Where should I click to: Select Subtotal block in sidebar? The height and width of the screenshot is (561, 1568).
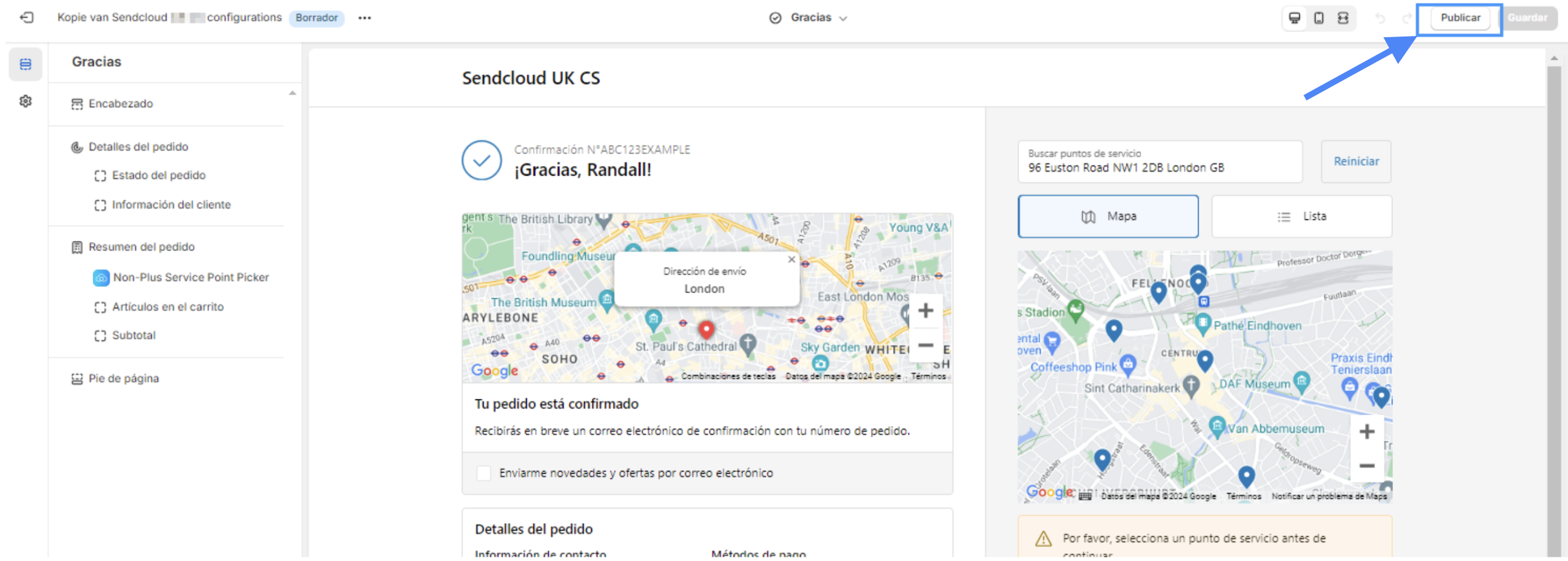pos(134,335)
